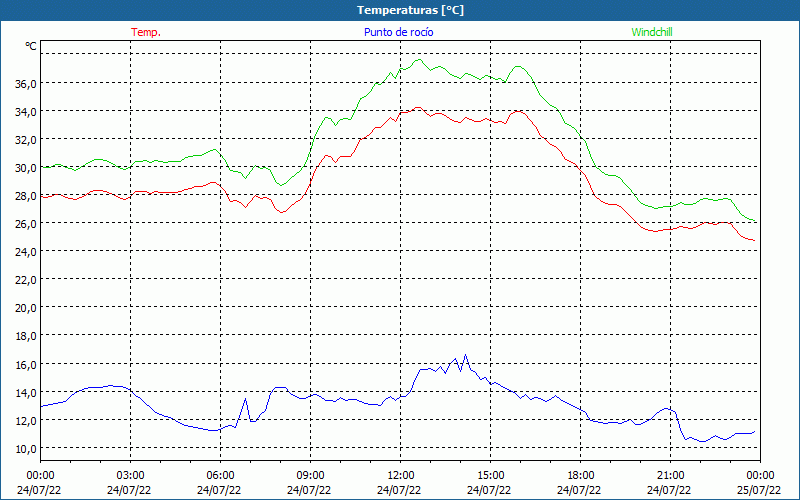Click the '32,0' y-axis value

click(x=26, y=140)
